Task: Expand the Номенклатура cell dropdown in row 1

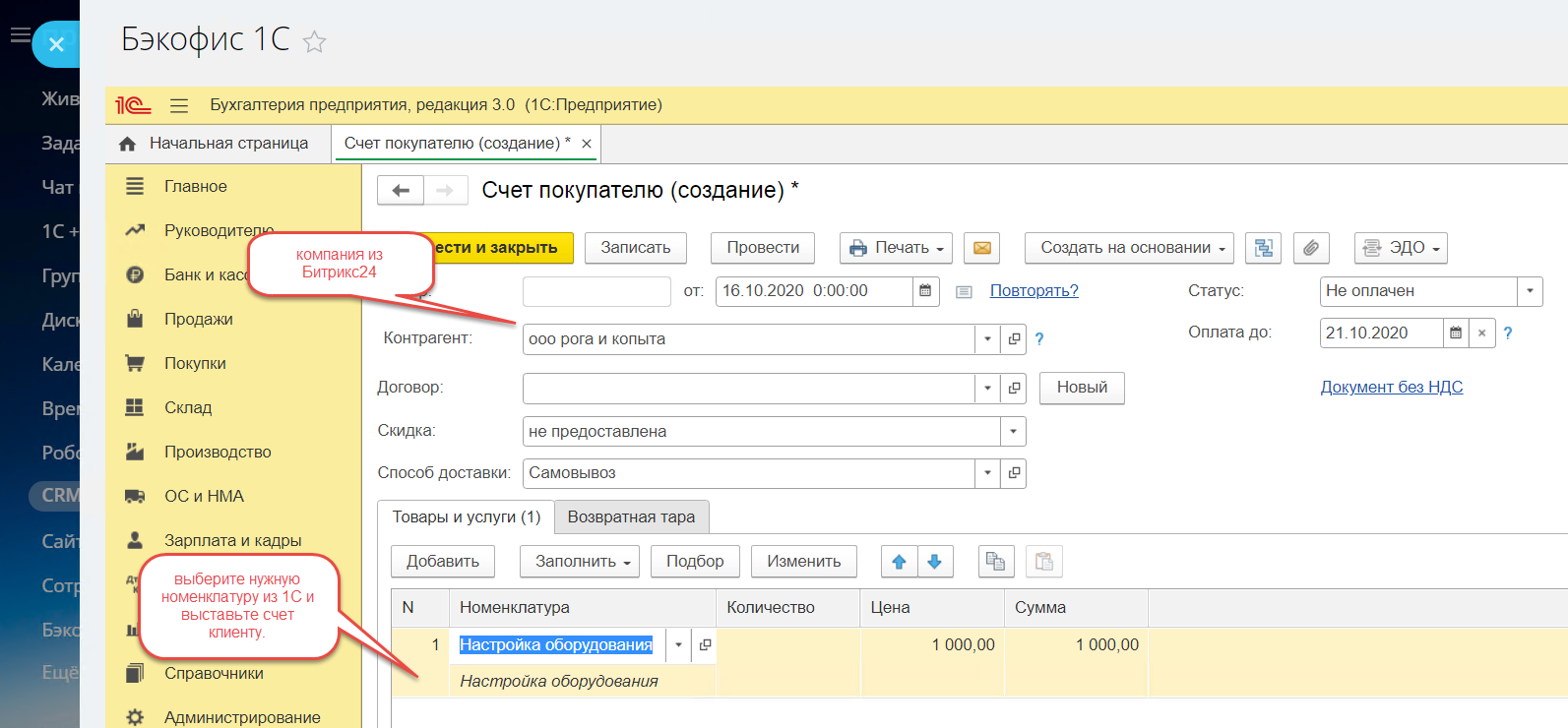Action: 678,645
